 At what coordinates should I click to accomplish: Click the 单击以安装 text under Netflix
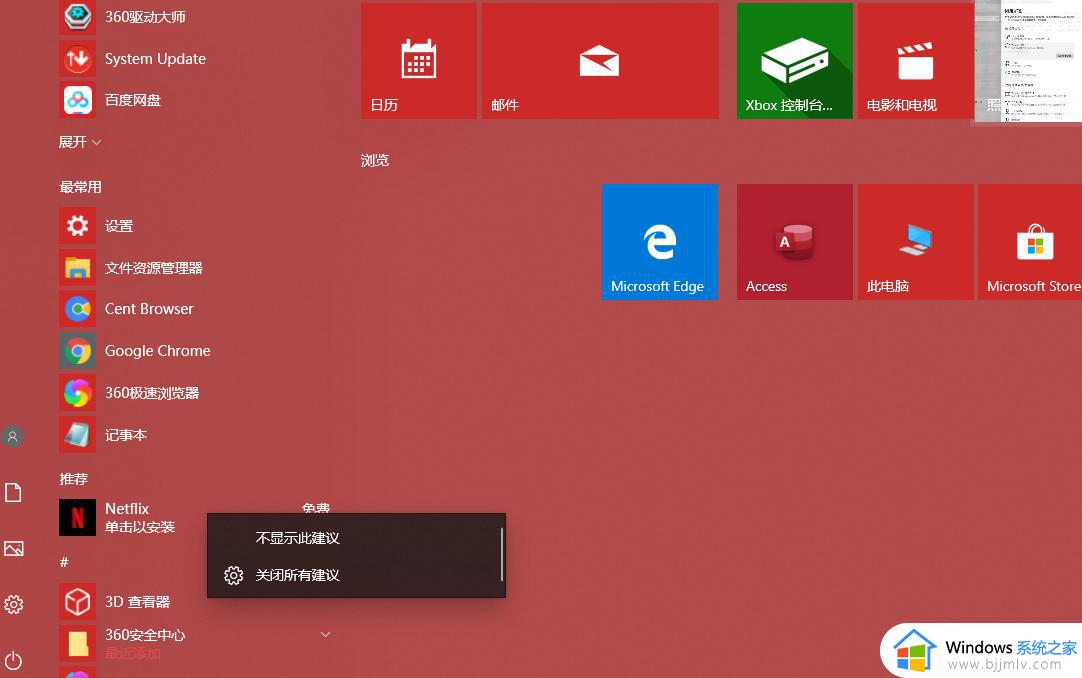(139, 527)
